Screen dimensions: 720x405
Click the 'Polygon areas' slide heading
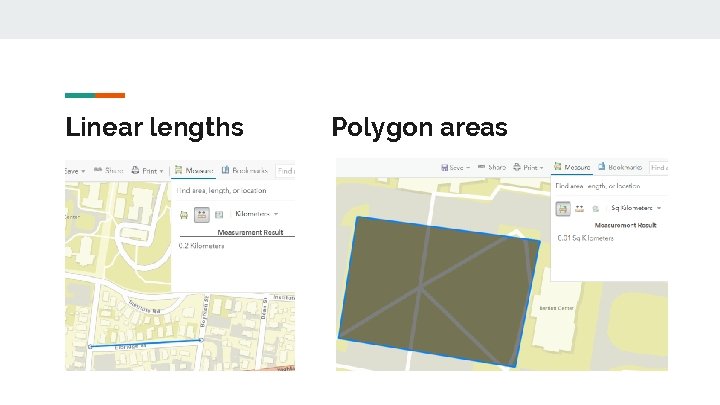point(419,128)
